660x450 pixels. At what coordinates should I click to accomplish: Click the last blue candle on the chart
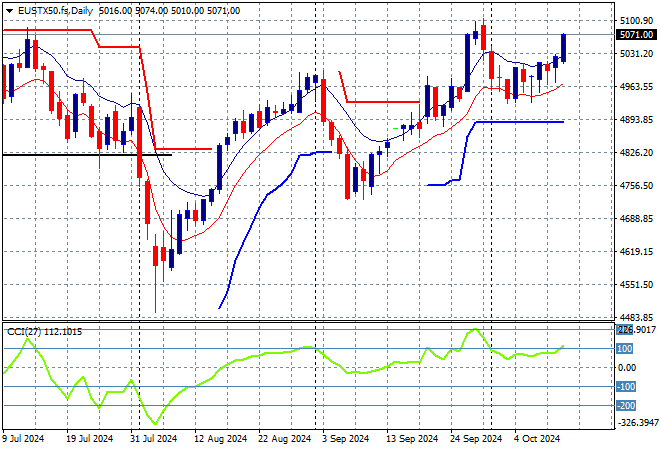[x=564, y=47]
